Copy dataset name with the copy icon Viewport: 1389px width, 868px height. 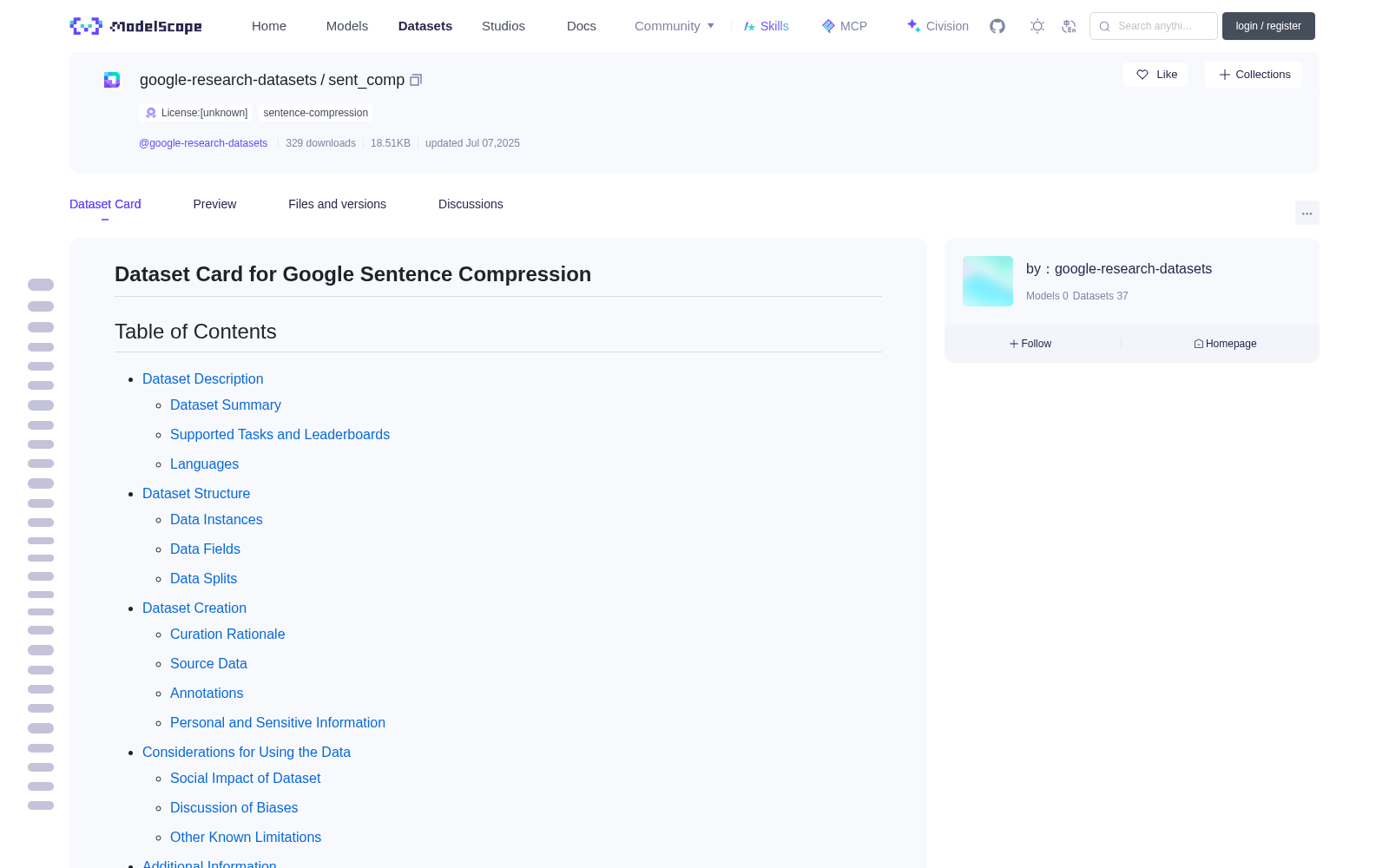[416, 80]
